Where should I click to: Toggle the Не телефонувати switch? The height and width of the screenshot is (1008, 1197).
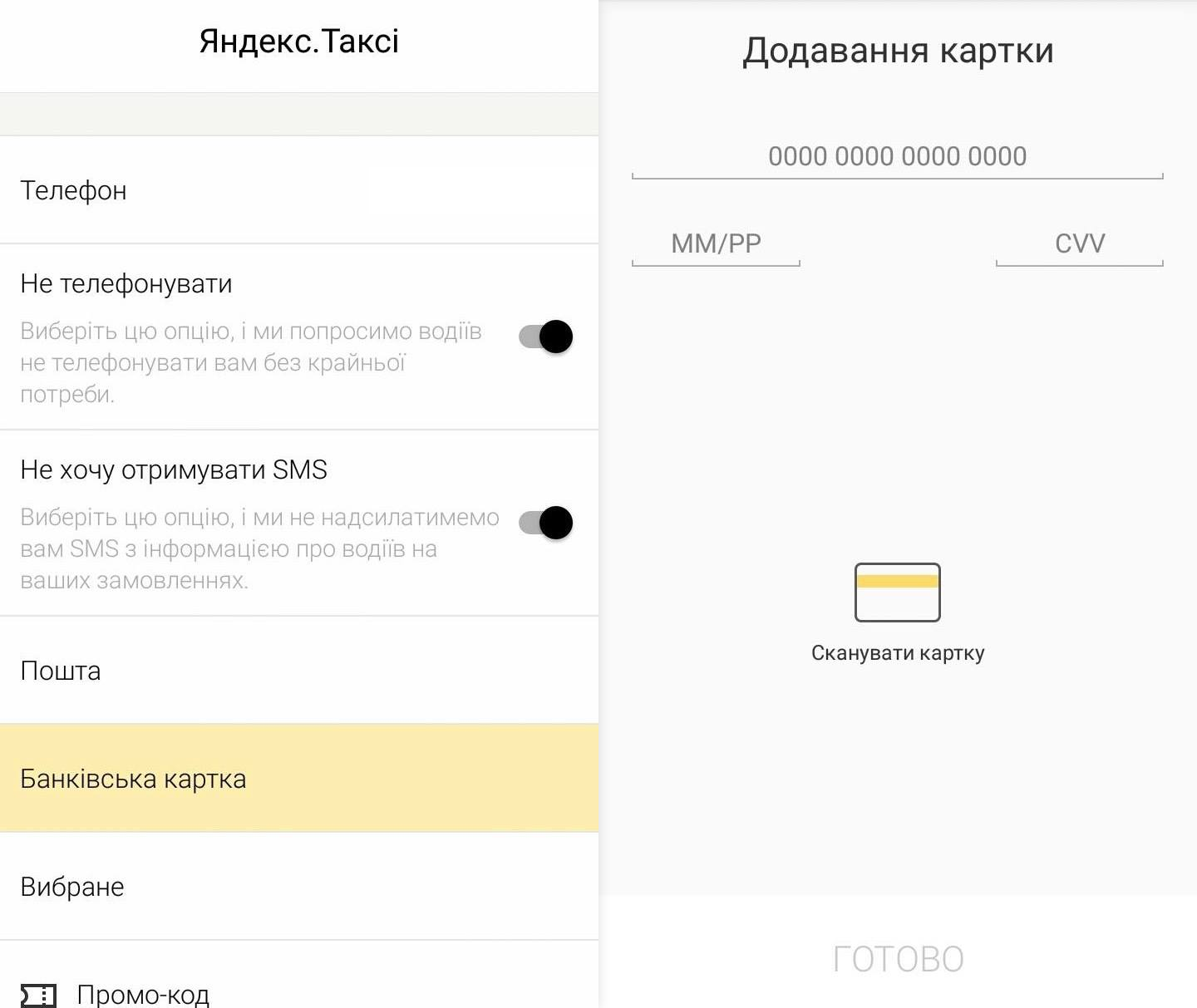click(x=545, y=337)
